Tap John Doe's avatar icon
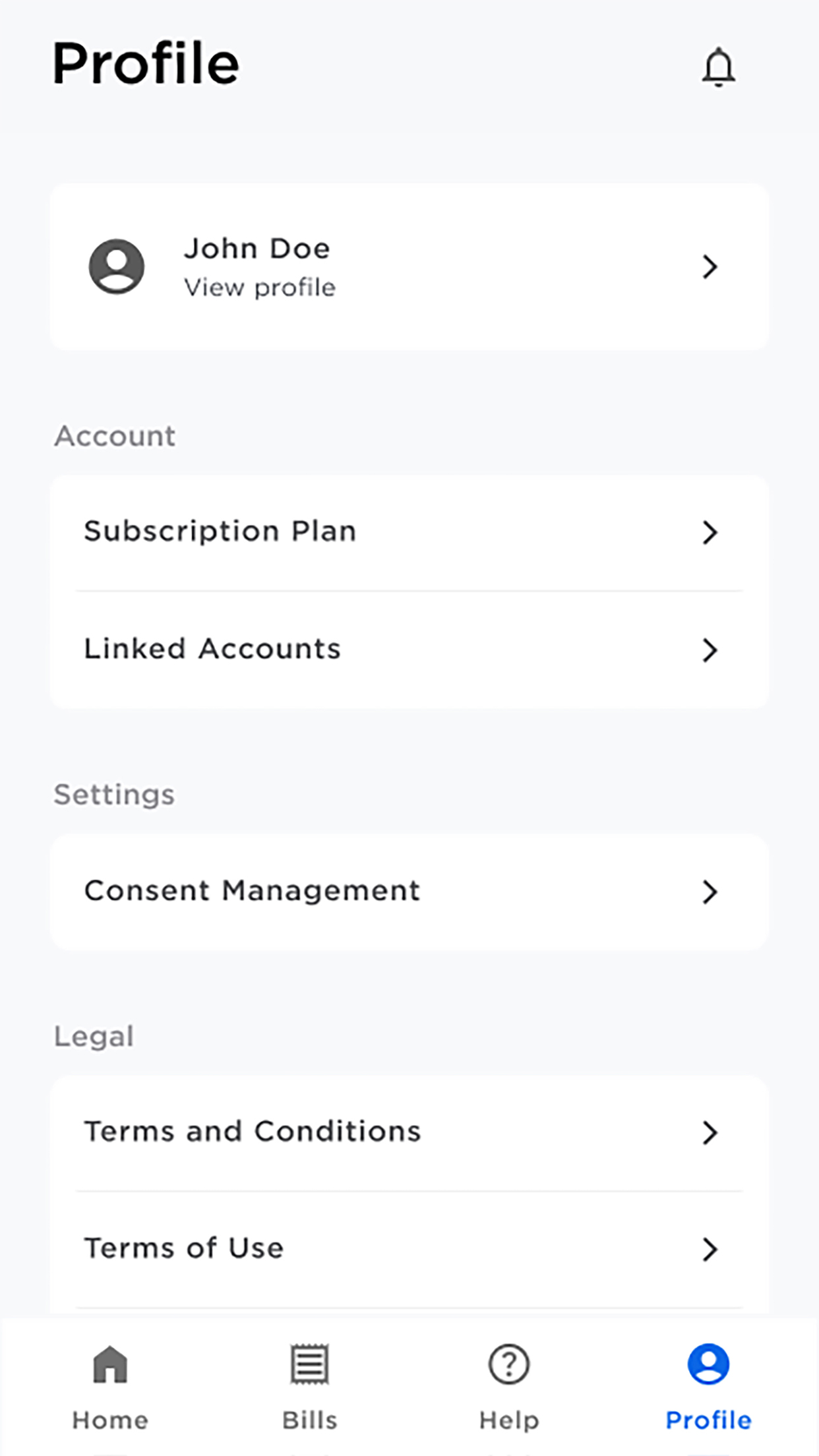Image resolution: width=819 pixels, height=1456 pixels. [x=117, y=266]
